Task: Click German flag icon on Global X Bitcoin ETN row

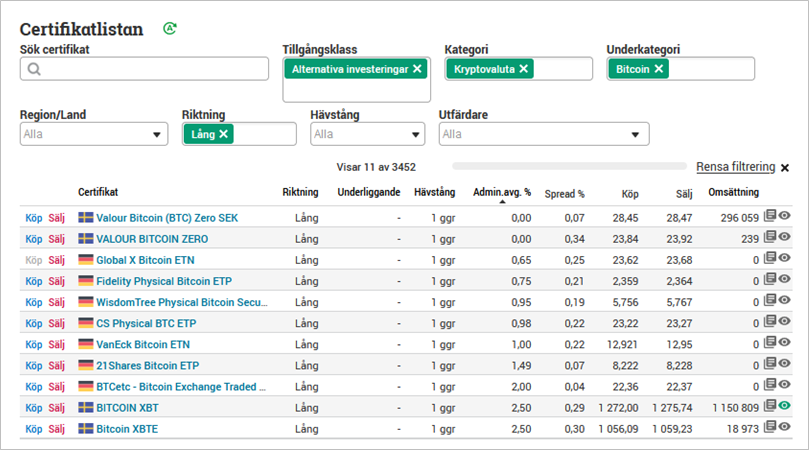Action: pyautogui.click(x=86, y=260)
